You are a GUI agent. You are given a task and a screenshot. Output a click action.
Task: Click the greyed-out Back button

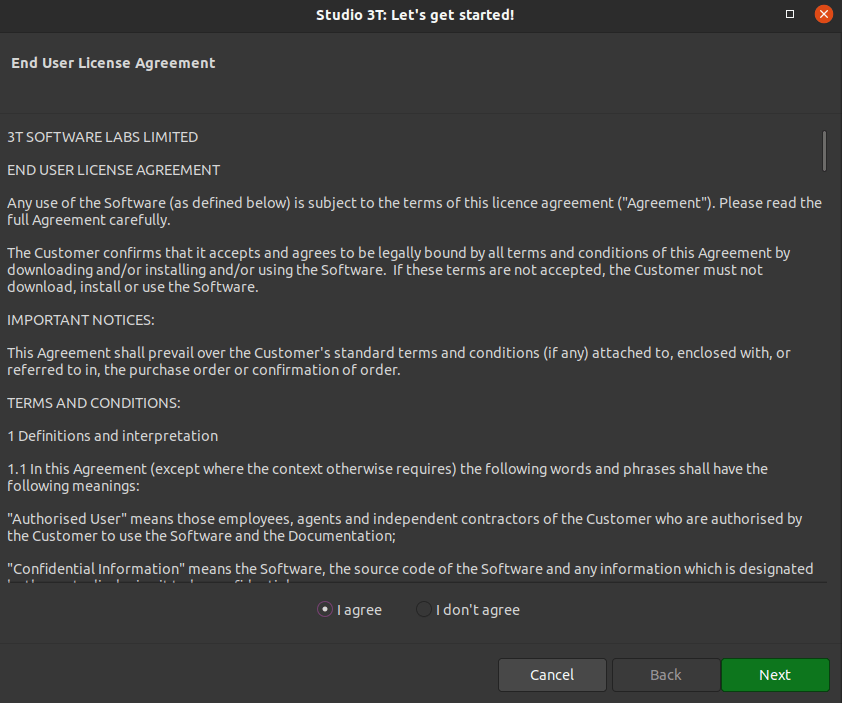666,675
